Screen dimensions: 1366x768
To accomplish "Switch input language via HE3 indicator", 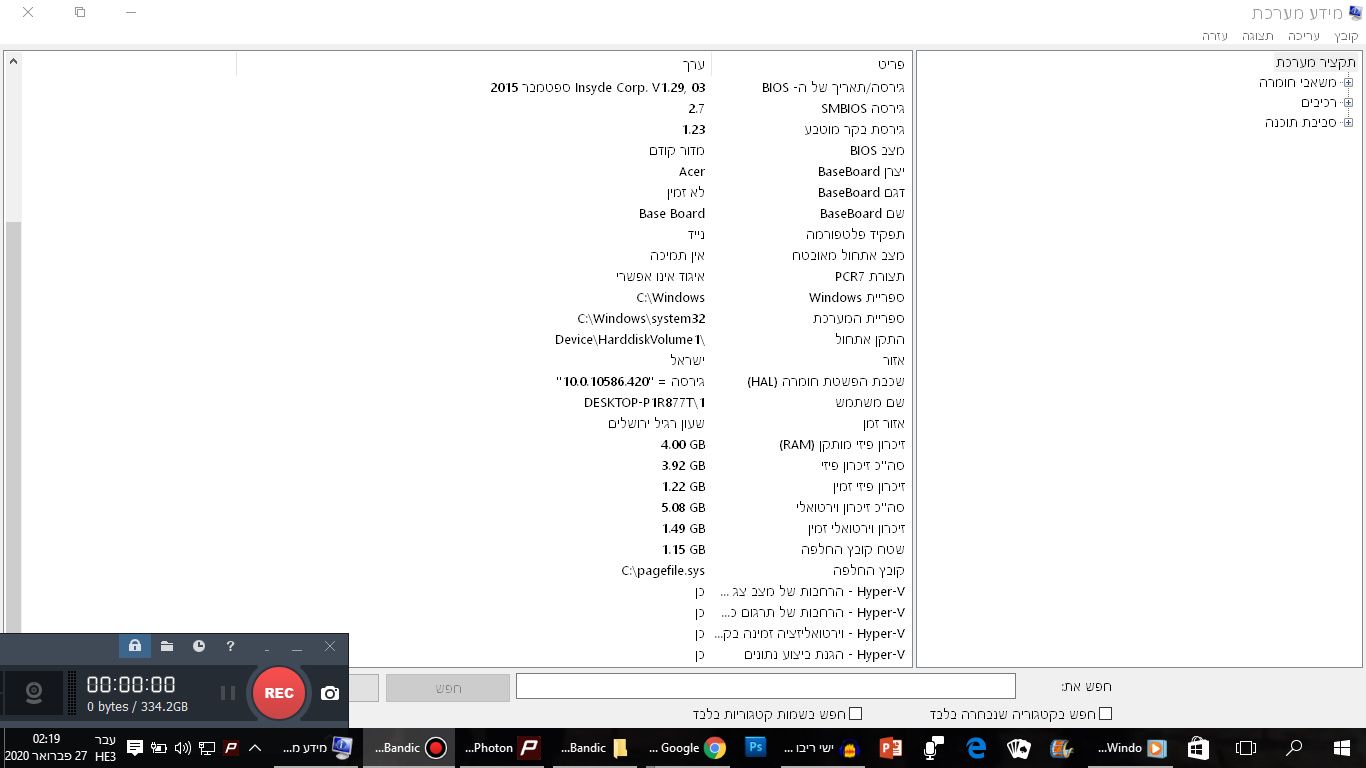I will [105, 748].
